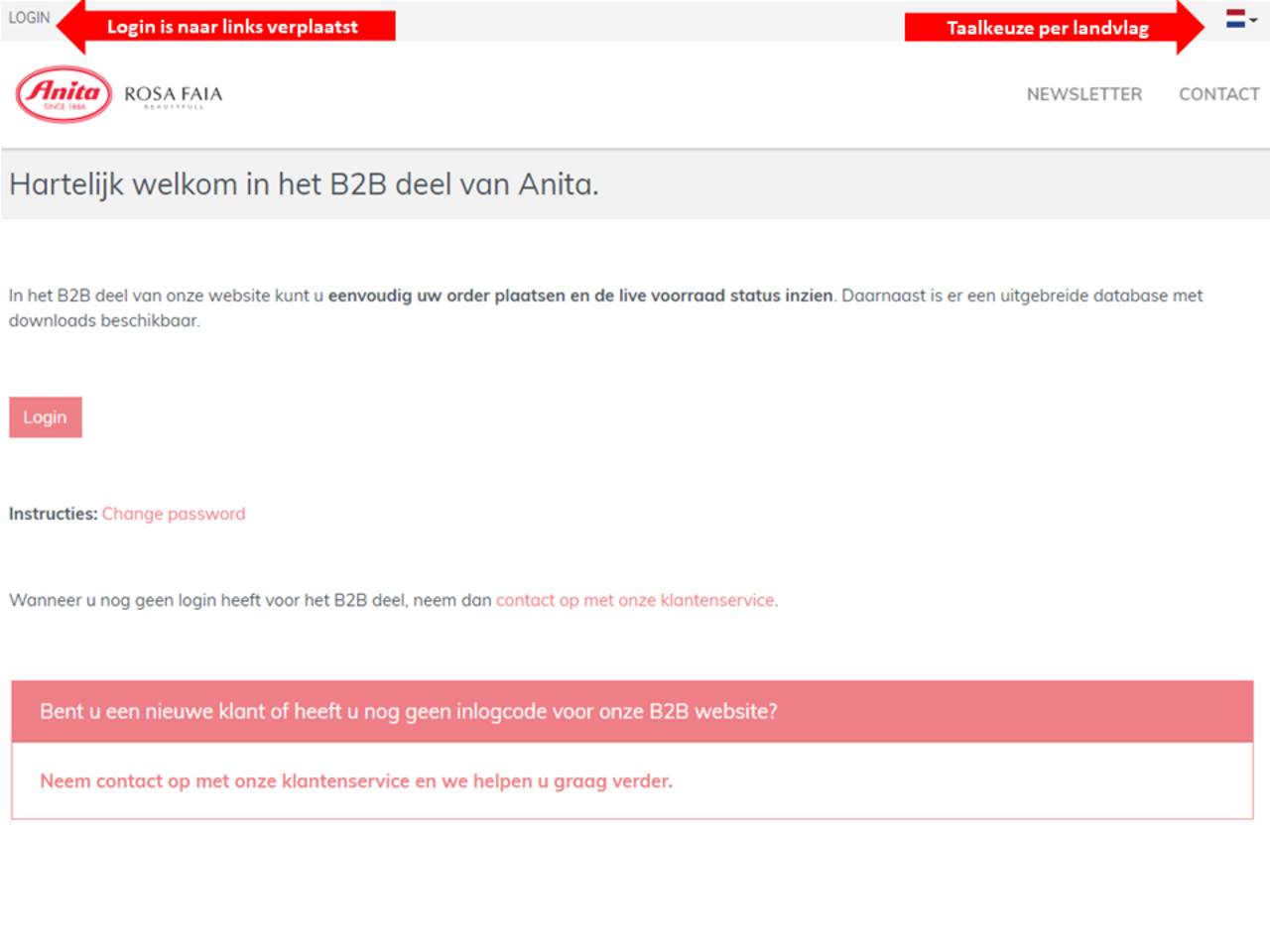Expand the language caret beside the flag
This screenshot has height=952, width=1270.
1254,20
